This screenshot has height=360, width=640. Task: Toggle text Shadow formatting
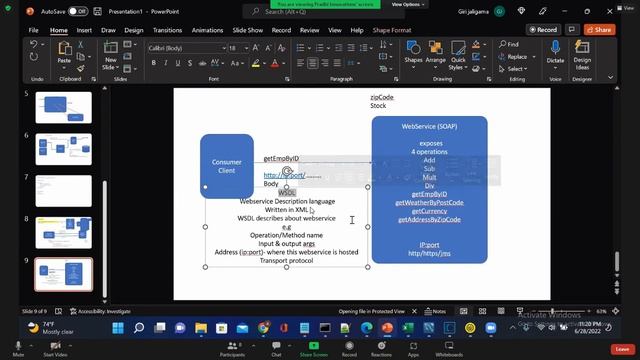pos(190,63)
